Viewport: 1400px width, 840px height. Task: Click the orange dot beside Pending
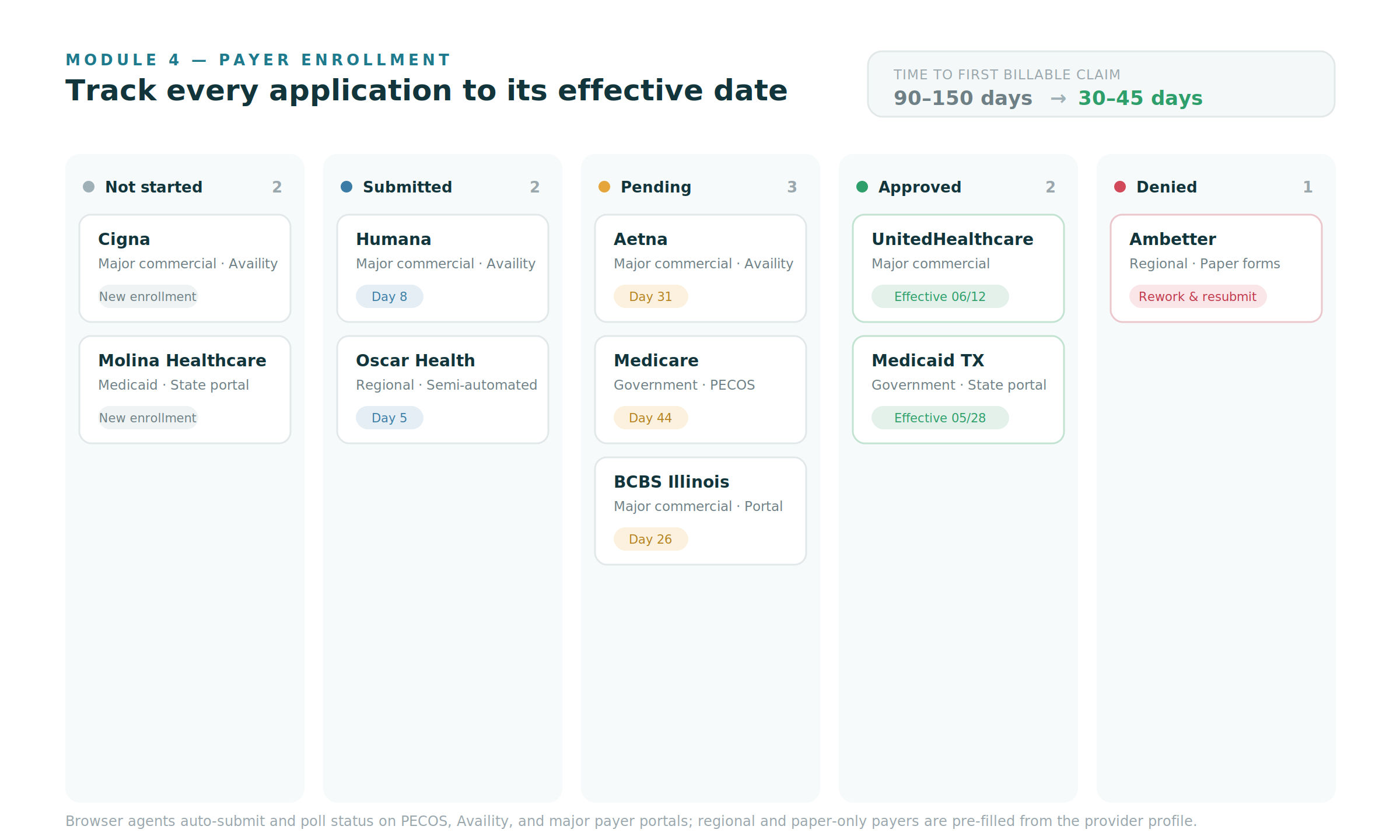604,187
